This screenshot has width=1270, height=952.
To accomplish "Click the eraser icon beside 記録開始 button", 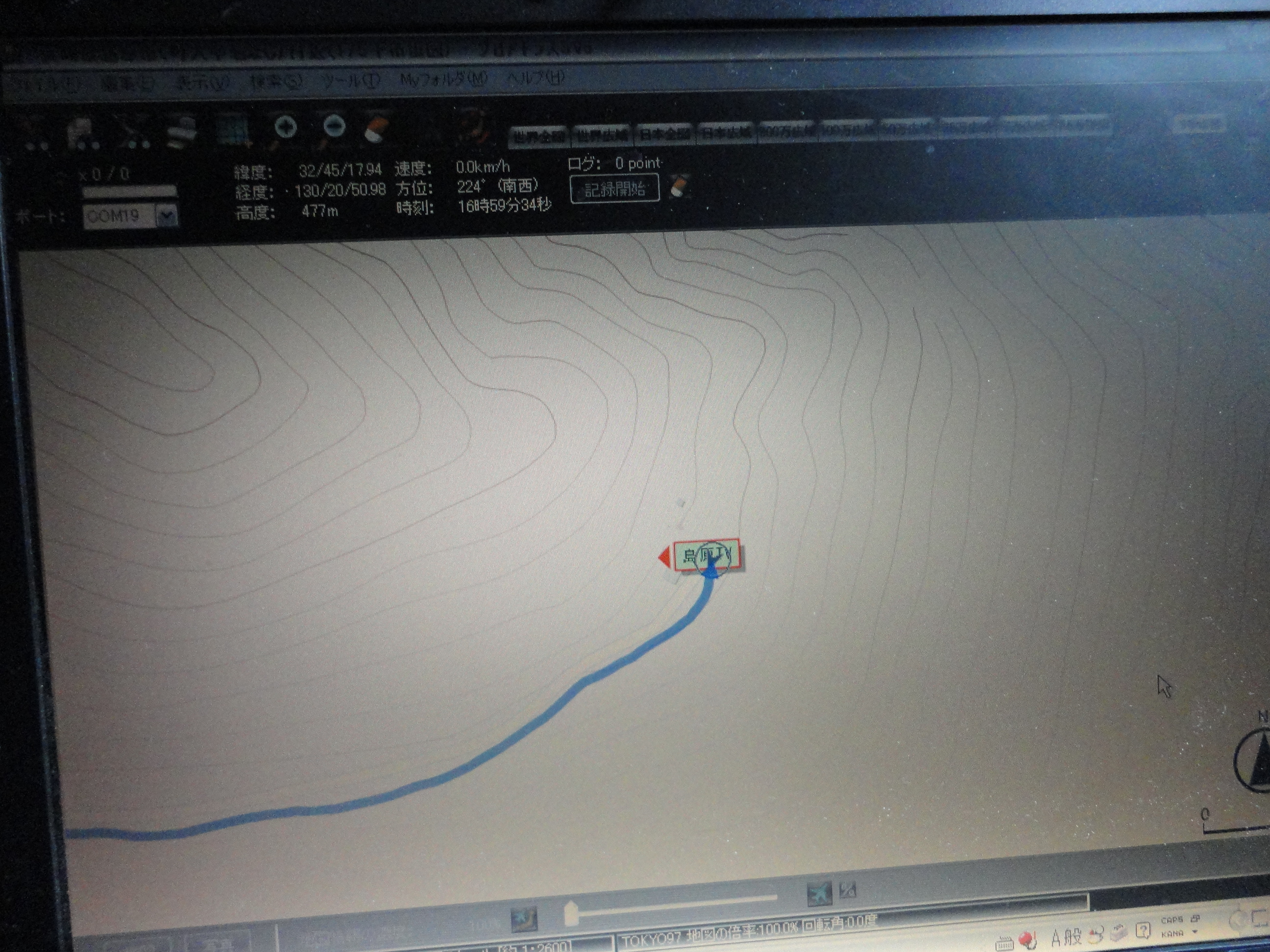I will tap(679, 186).
